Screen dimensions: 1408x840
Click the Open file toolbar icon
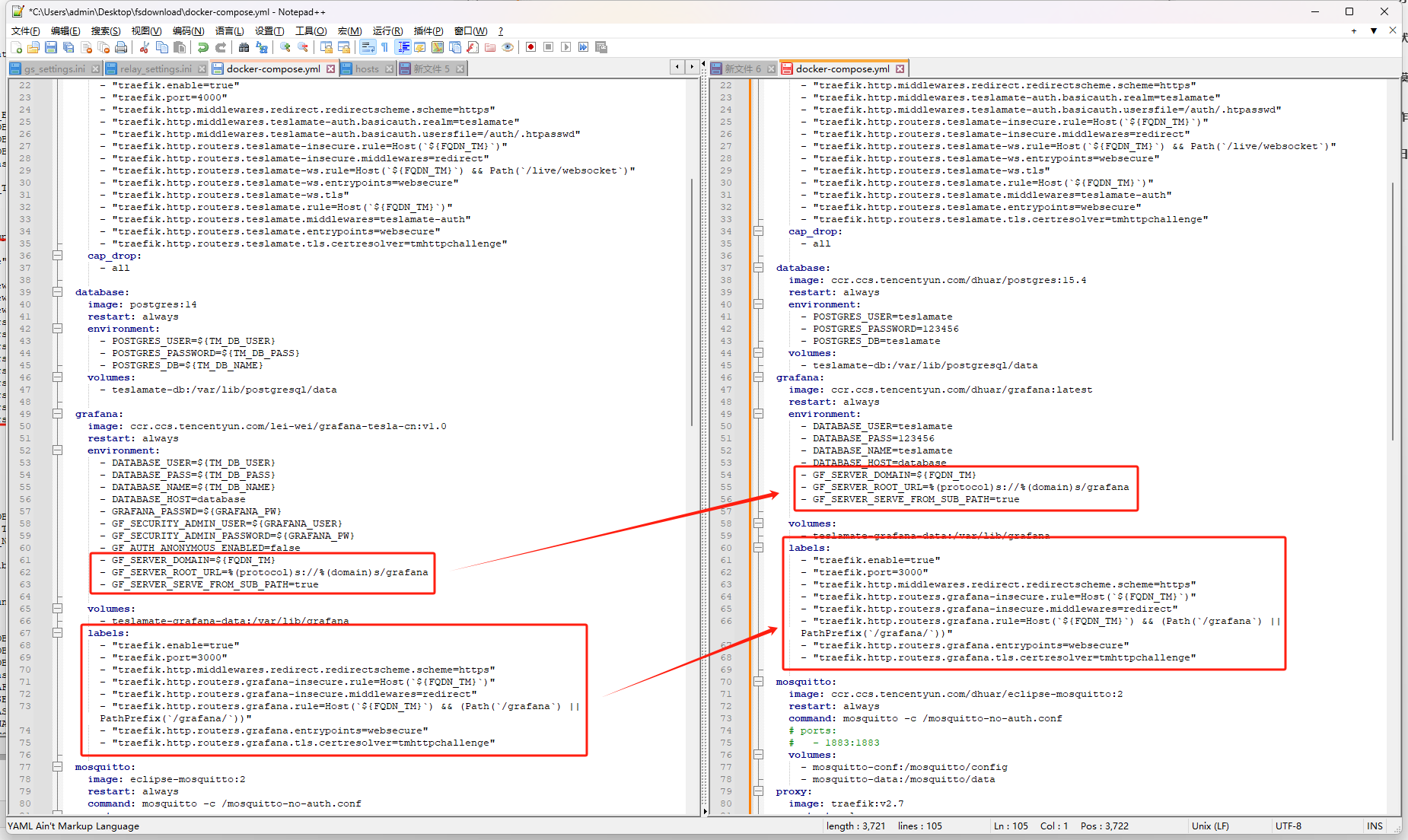33,47
